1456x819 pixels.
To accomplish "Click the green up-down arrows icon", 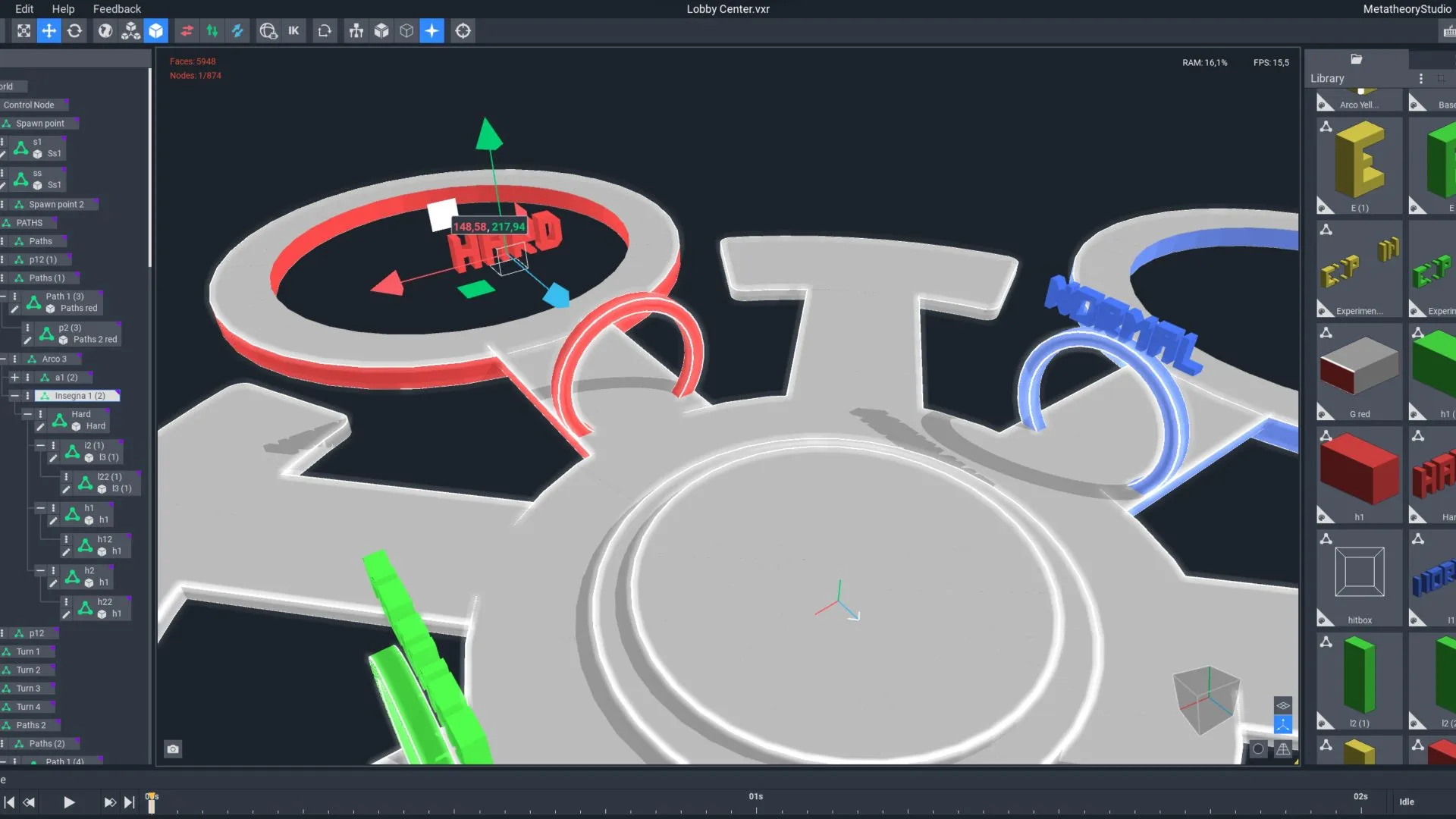I will coord(212,31).
